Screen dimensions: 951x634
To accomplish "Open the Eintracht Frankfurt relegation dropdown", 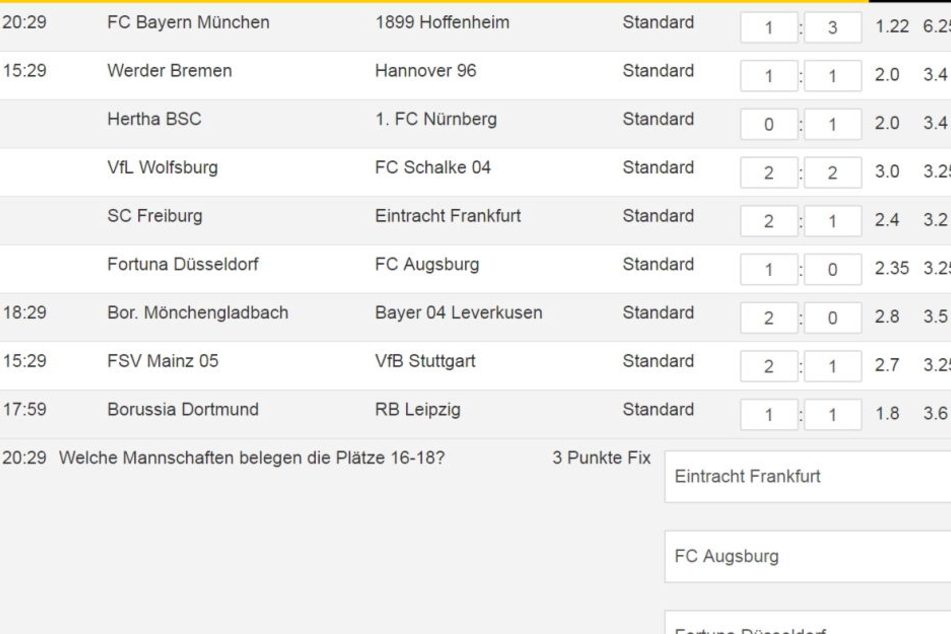I will pos(808,477).
